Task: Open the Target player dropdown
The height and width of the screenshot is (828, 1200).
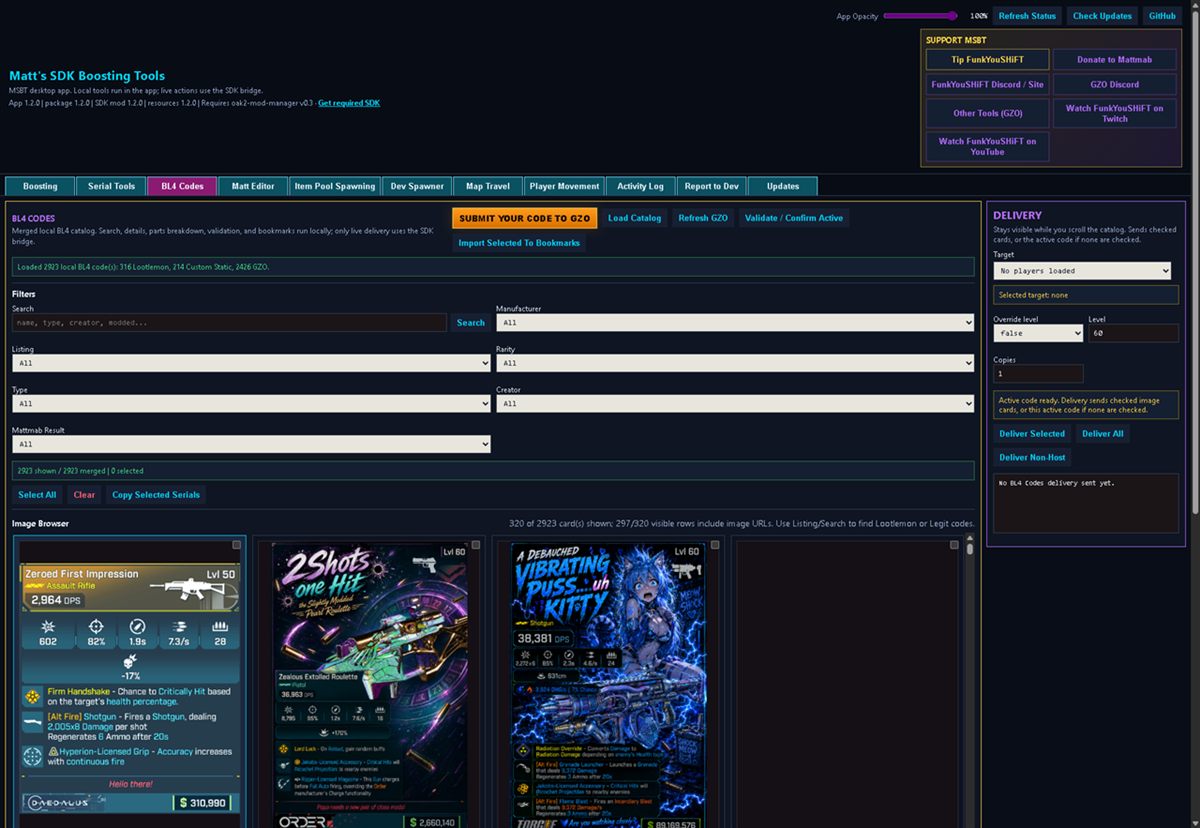Action: coord(1082,271)
